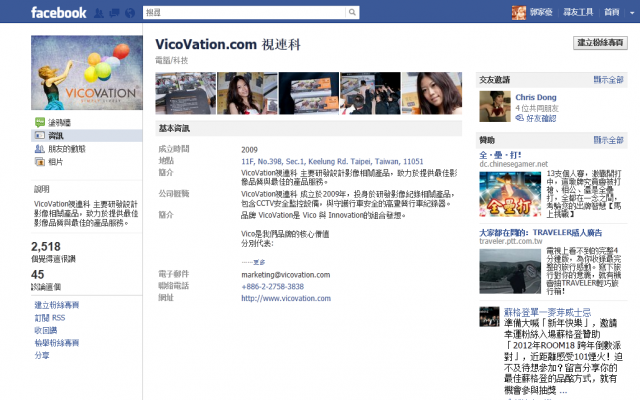Click the Keelung Rd. Taipei address link

pyautogui.click(x=332, y=162)
